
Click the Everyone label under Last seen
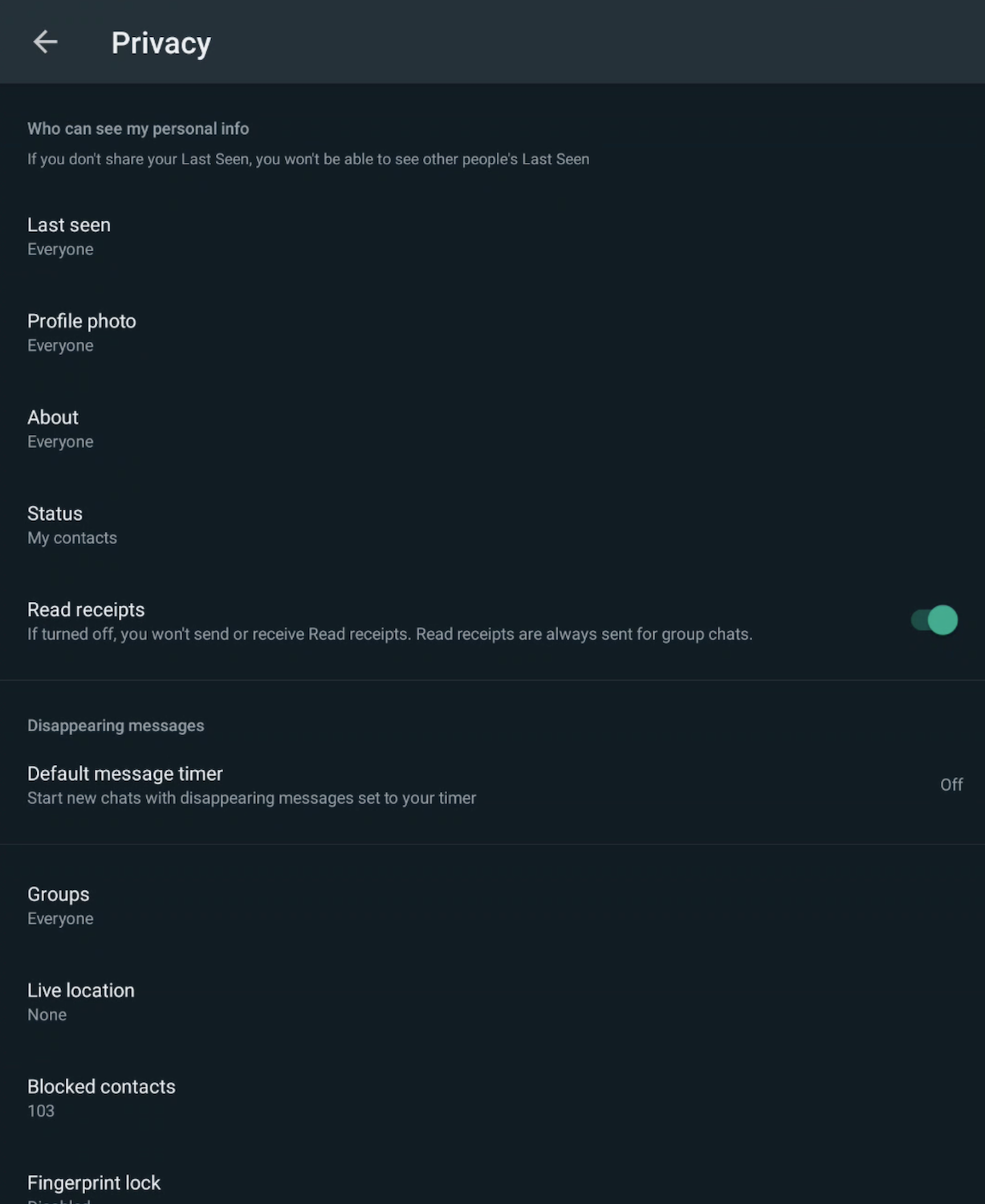[60, 249]
